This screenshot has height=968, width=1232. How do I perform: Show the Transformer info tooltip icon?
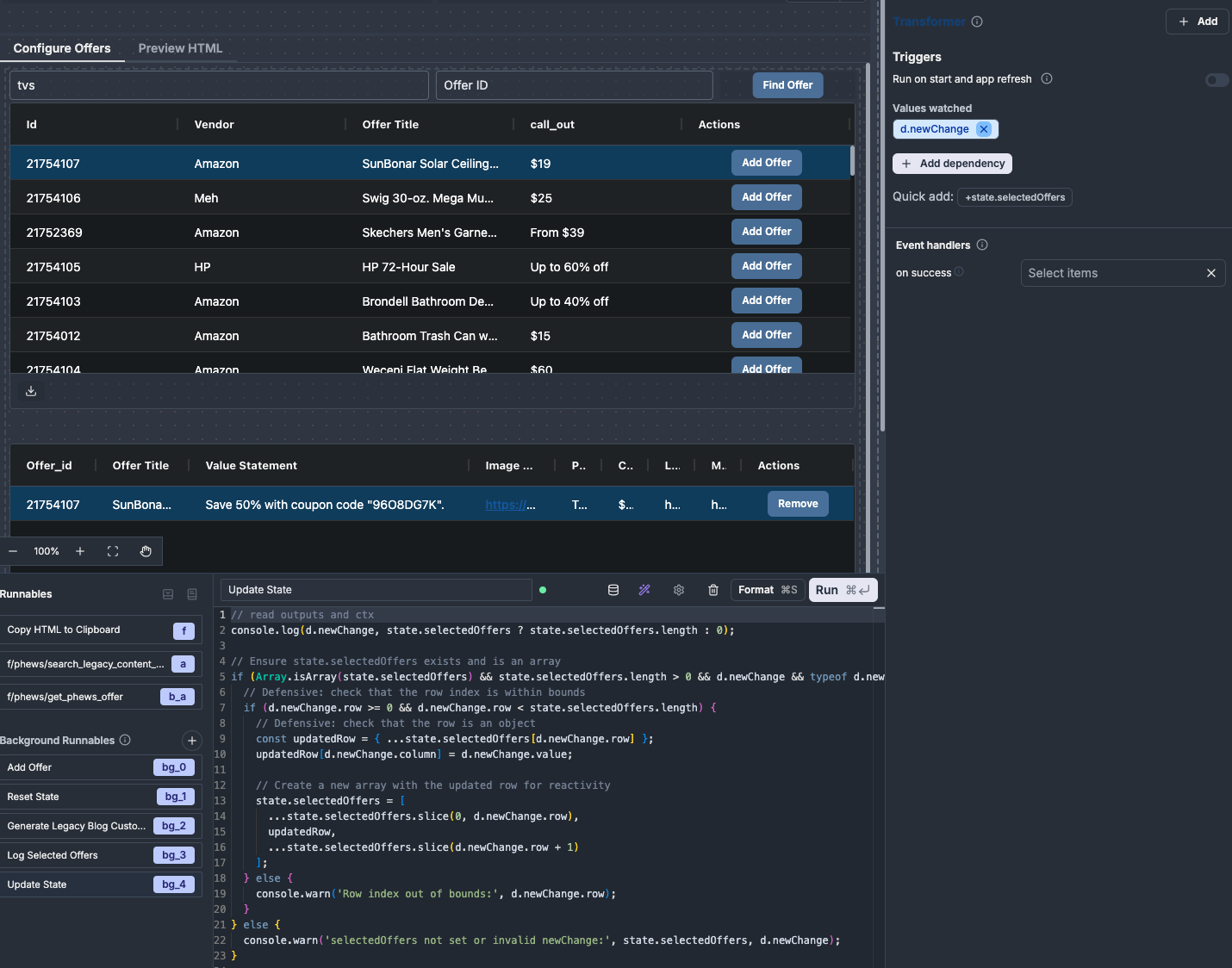977,22
